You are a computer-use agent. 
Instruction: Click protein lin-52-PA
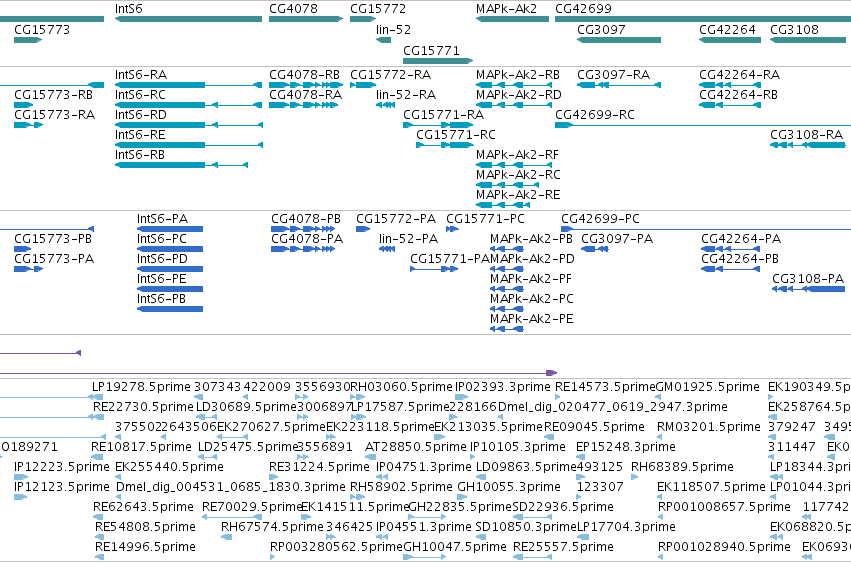pyautogui.click(x=387, y=249)
